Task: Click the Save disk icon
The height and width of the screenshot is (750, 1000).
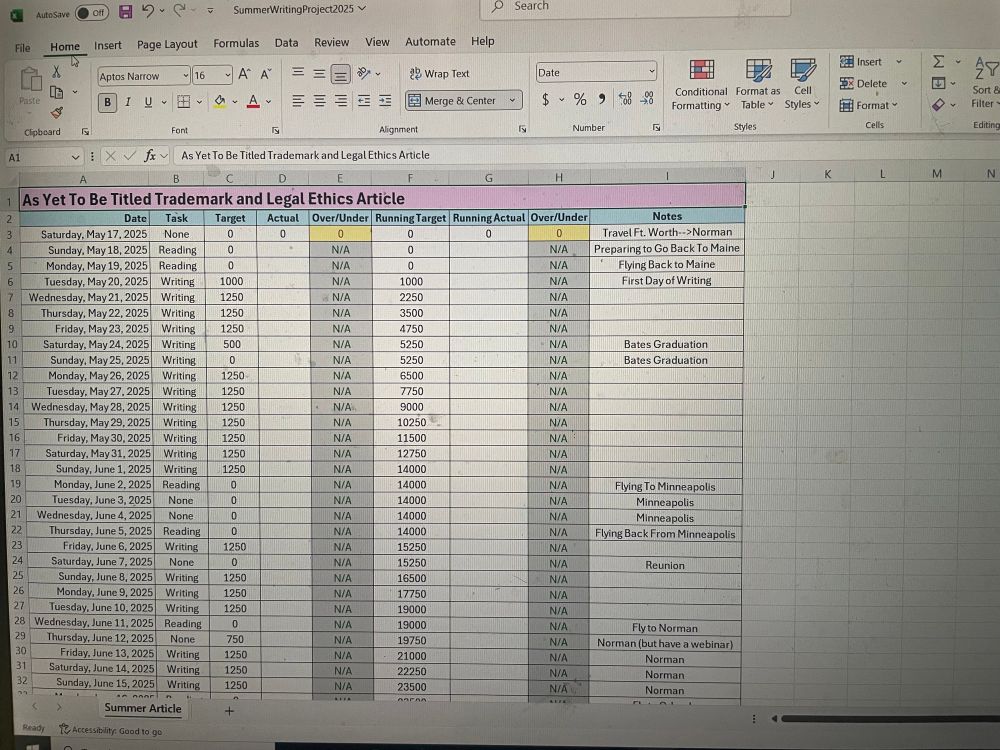Action: [x=126, y=11]
